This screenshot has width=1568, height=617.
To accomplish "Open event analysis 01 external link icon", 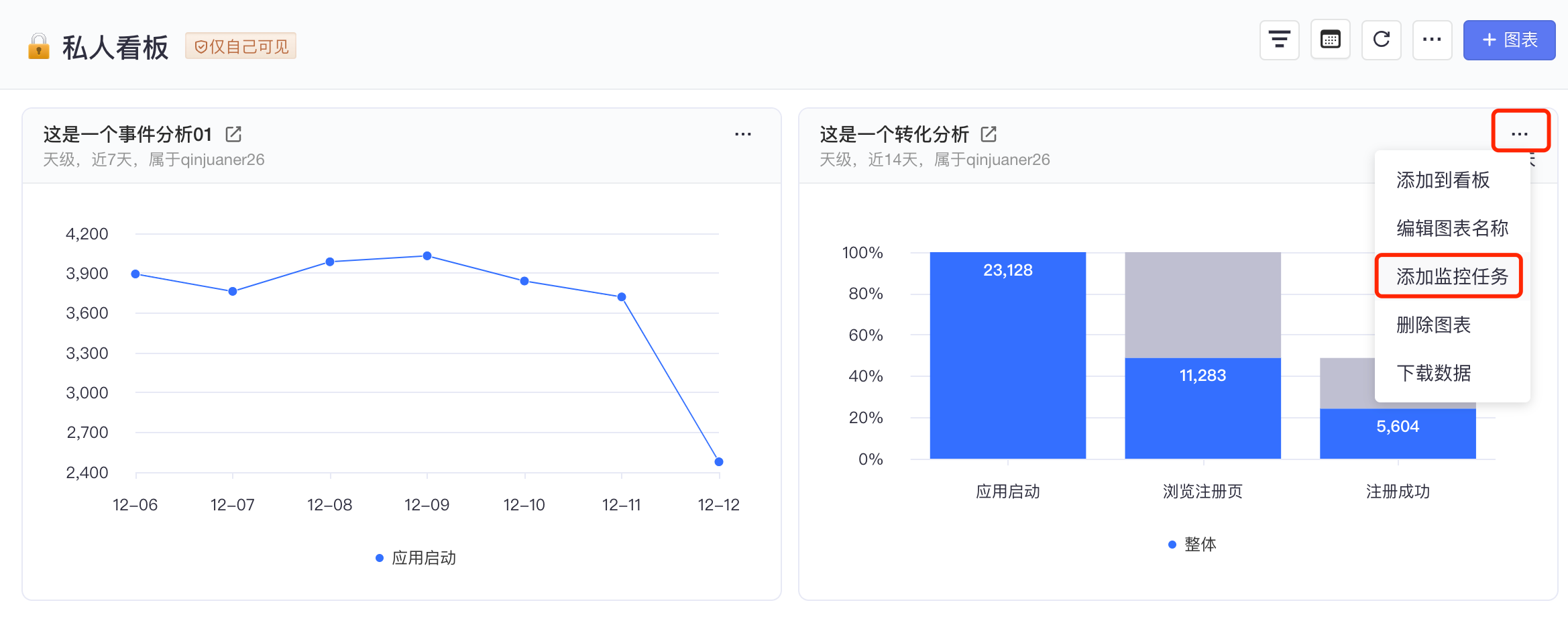I will (233, 134).
